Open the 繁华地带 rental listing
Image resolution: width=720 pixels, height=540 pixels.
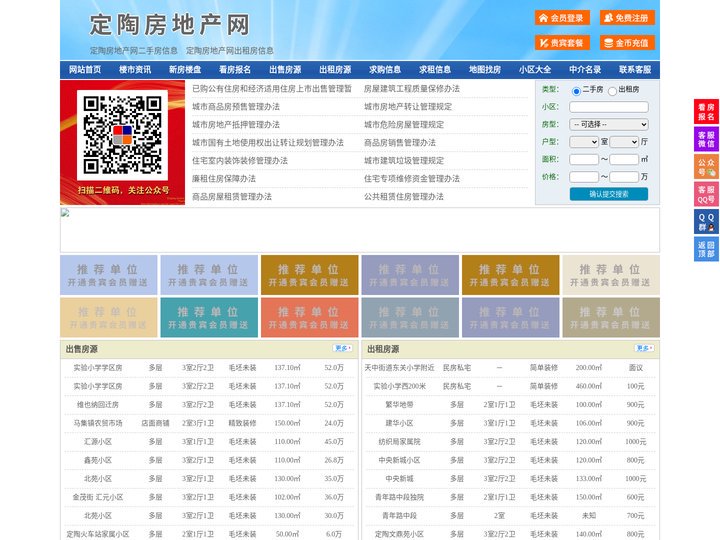(x=399, y=405)
